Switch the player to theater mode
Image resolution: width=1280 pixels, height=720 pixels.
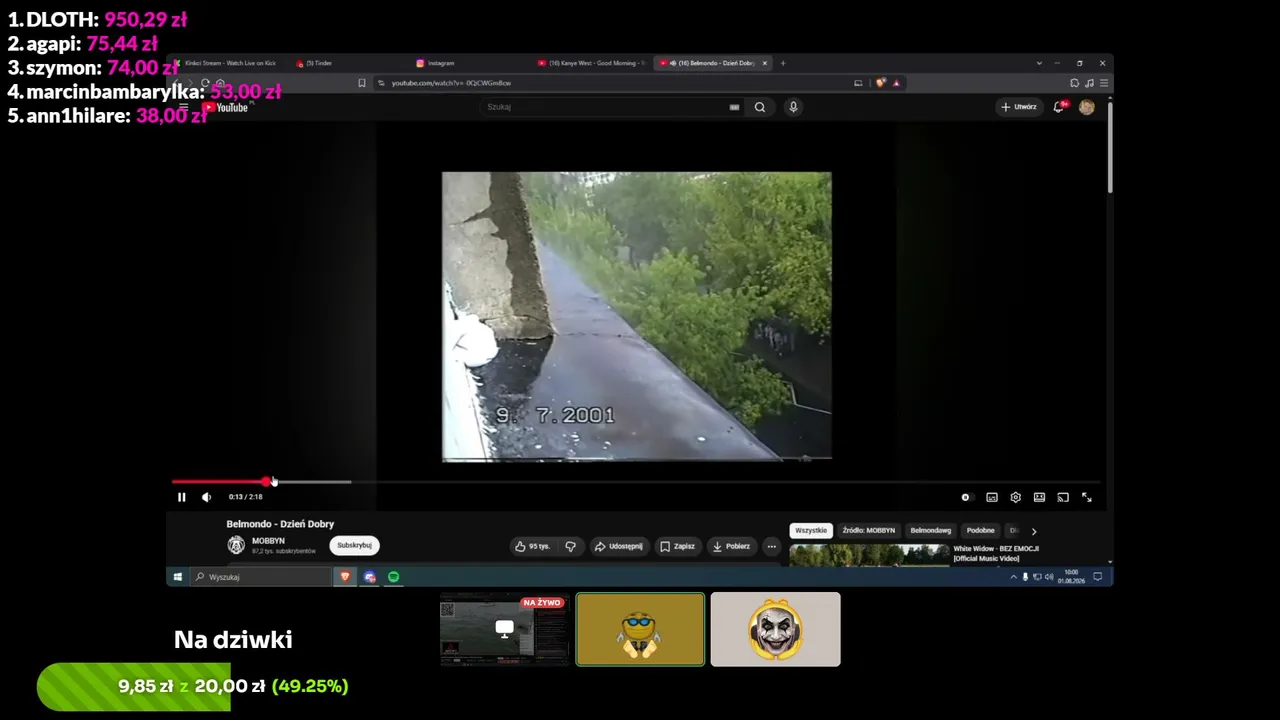[1039, 497]
